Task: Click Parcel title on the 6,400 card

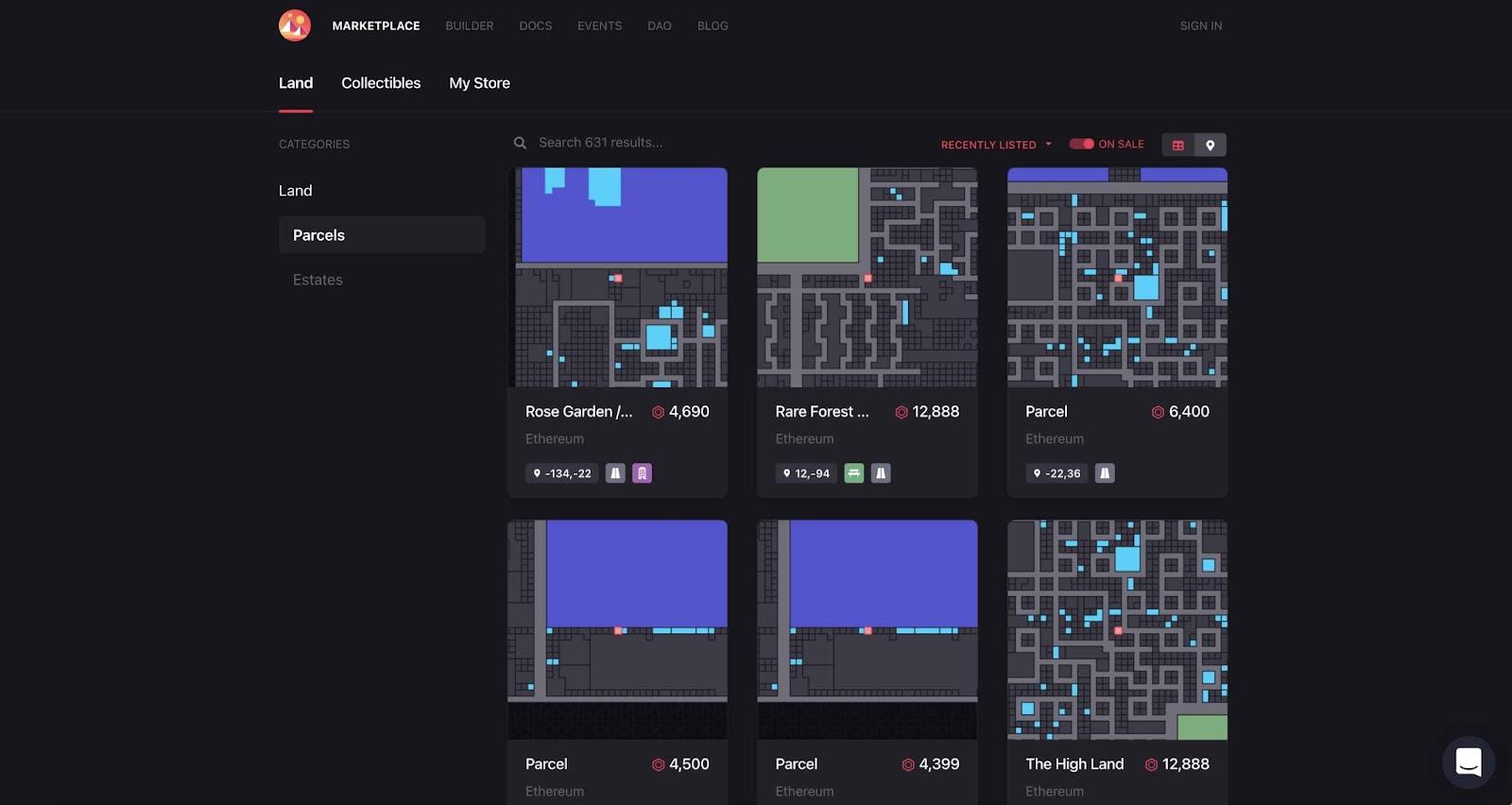Action: [x=1046, y=412]
